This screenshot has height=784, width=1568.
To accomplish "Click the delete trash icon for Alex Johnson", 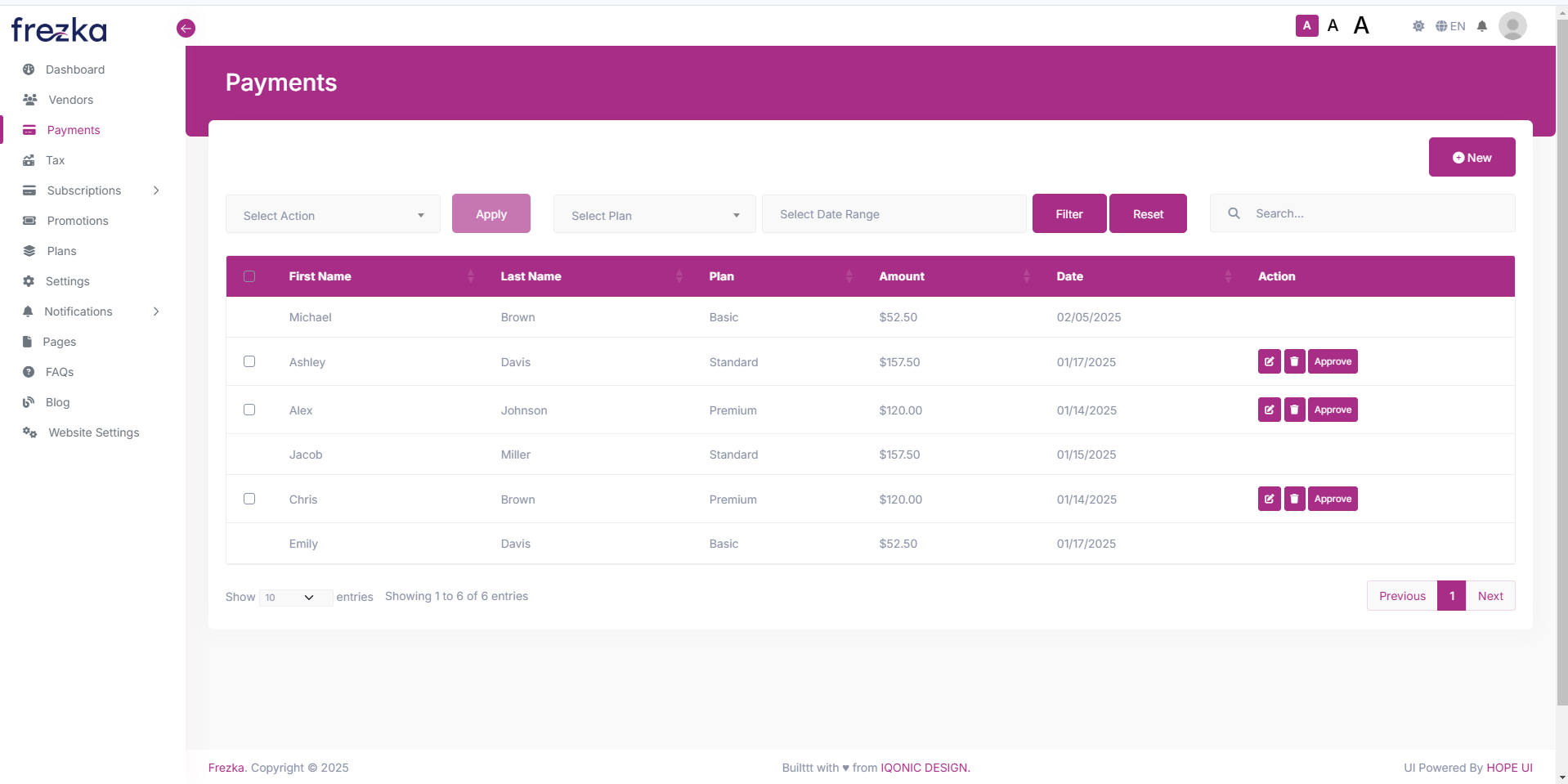I will [1294, 410].
